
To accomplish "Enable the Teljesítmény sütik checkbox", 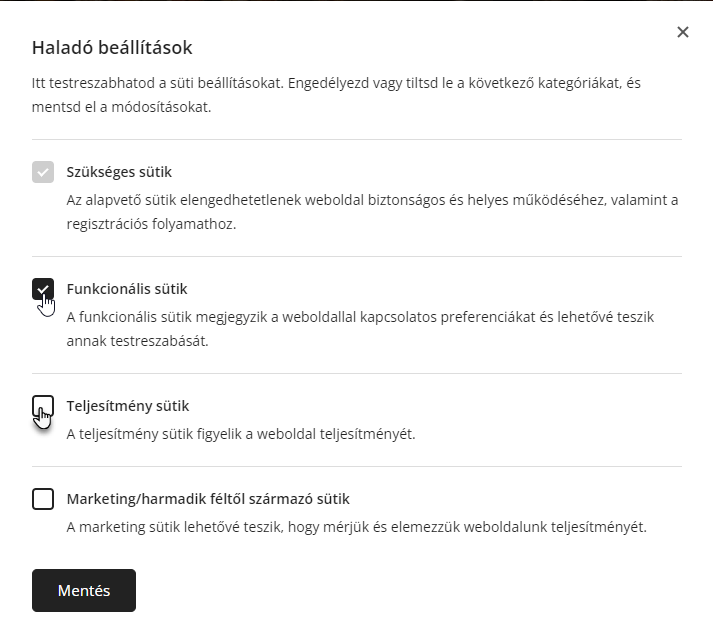I will click(43, 406).
